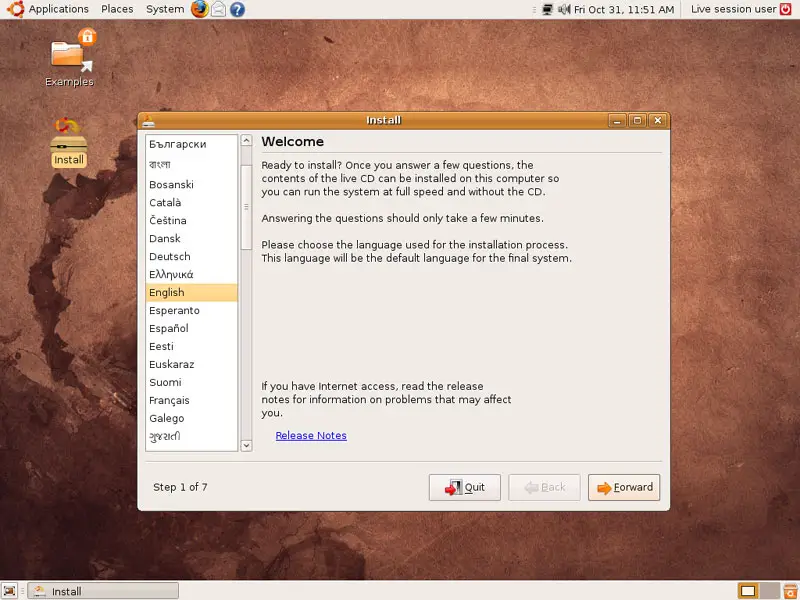Launch the Firefox browser from the top panel
The width and height of the screenshot is (800, 600).
point(199,9)
